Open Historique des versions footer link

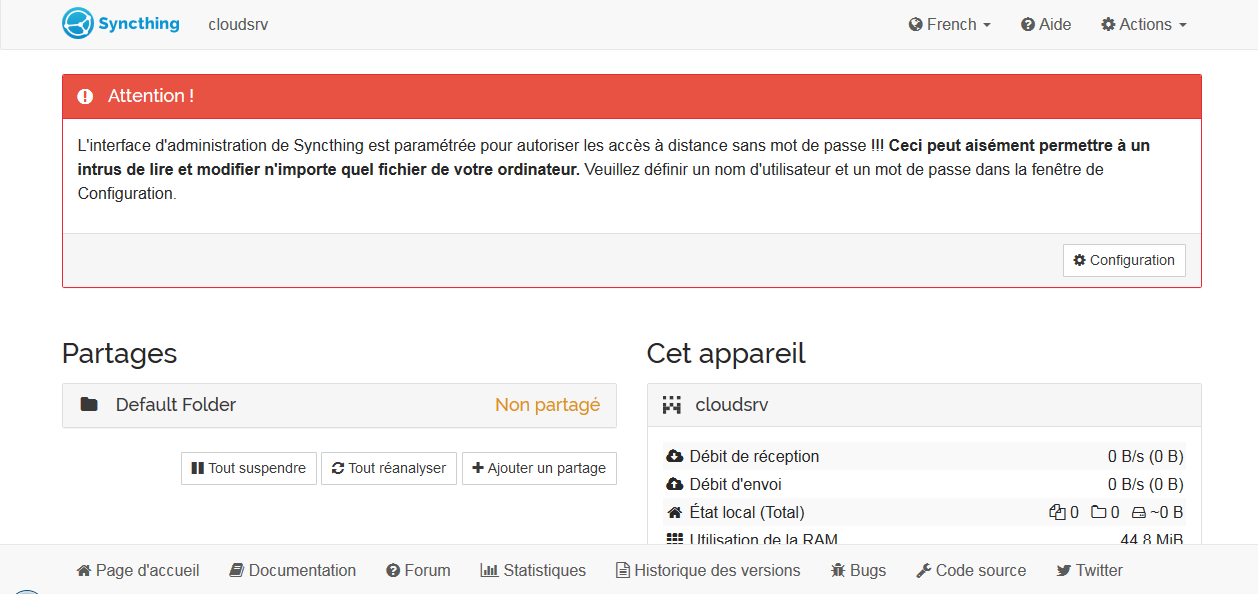[x=708, y=571]
